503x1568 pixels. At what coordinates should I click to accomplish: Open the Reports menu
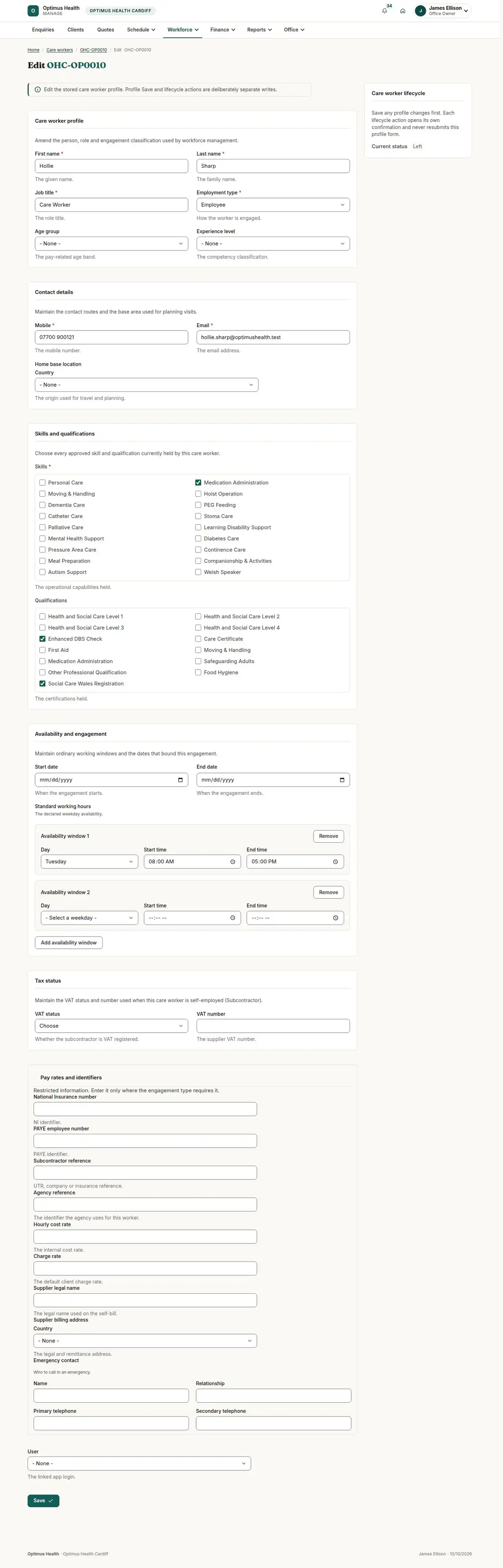point(260,30)
